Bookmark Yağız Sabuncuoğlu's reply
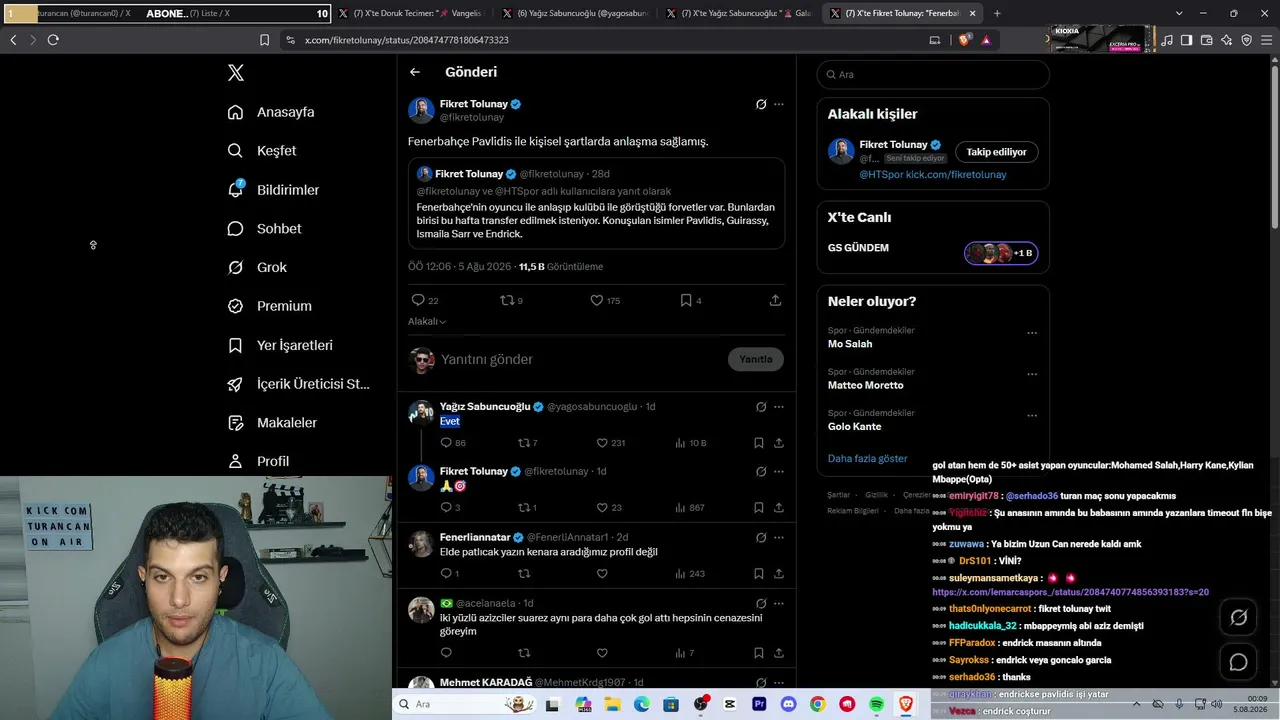The width and height of the screenshot is (1280, 720). tap(759, 443)
